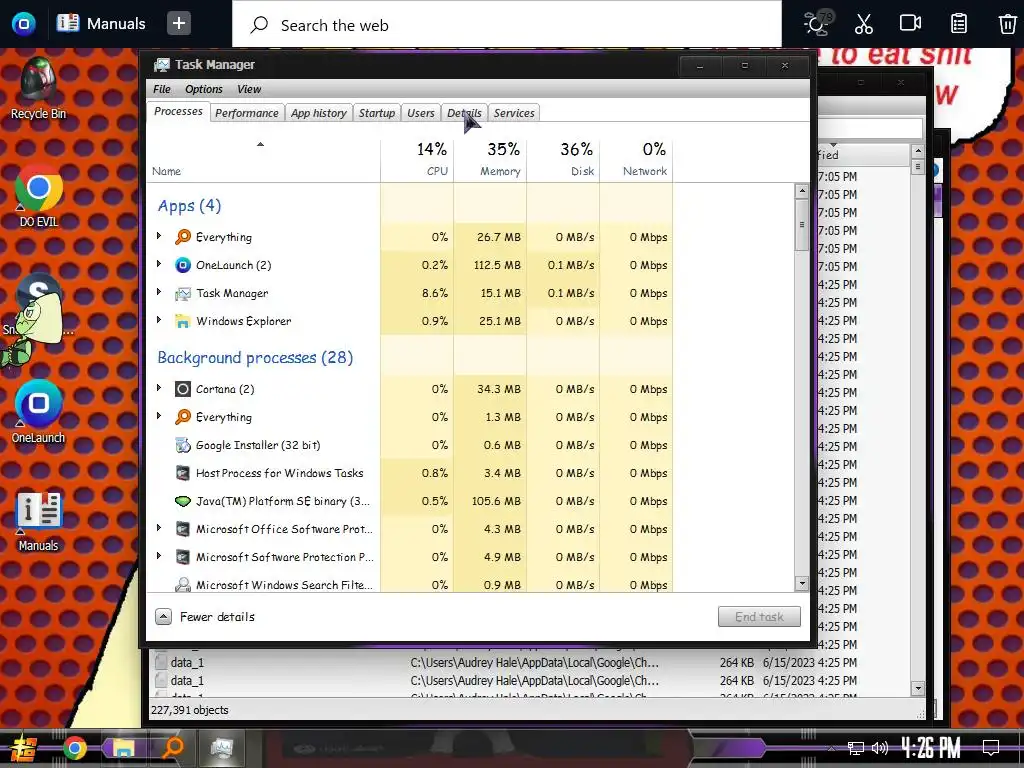Screen dimensions: 1024x768
Task: Expand the Task Manager process row
Action: 159,293
